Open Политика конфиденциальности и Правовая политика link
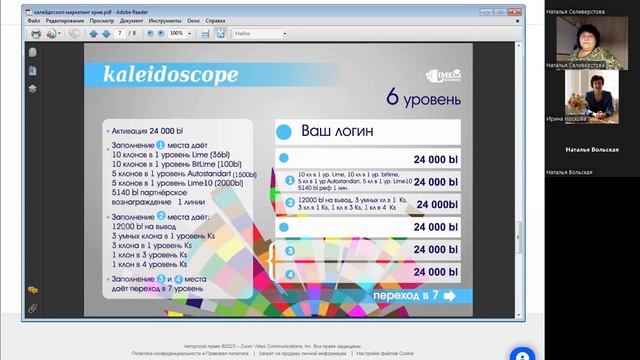This screenshot has width=640, height=360. click(190, 353)
